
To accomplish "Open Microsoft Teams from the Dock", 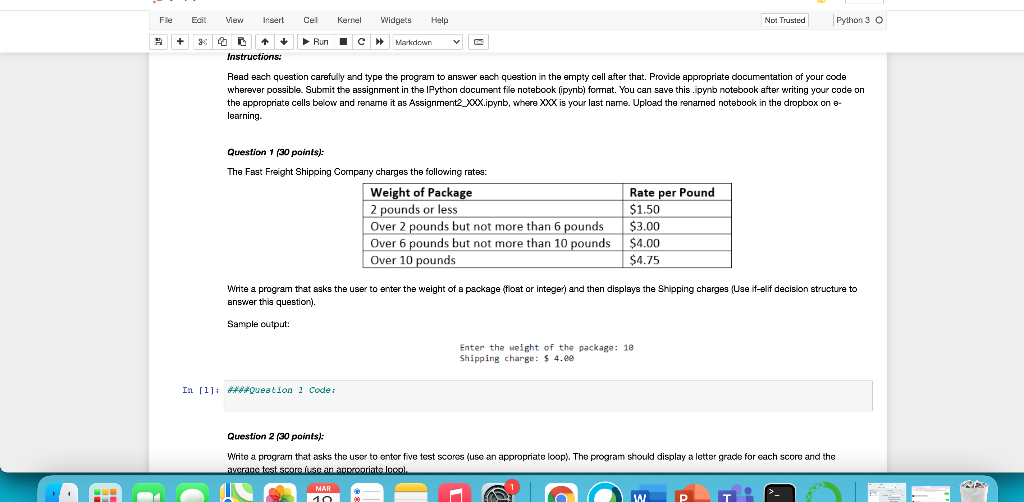I will tap(737, 492).
